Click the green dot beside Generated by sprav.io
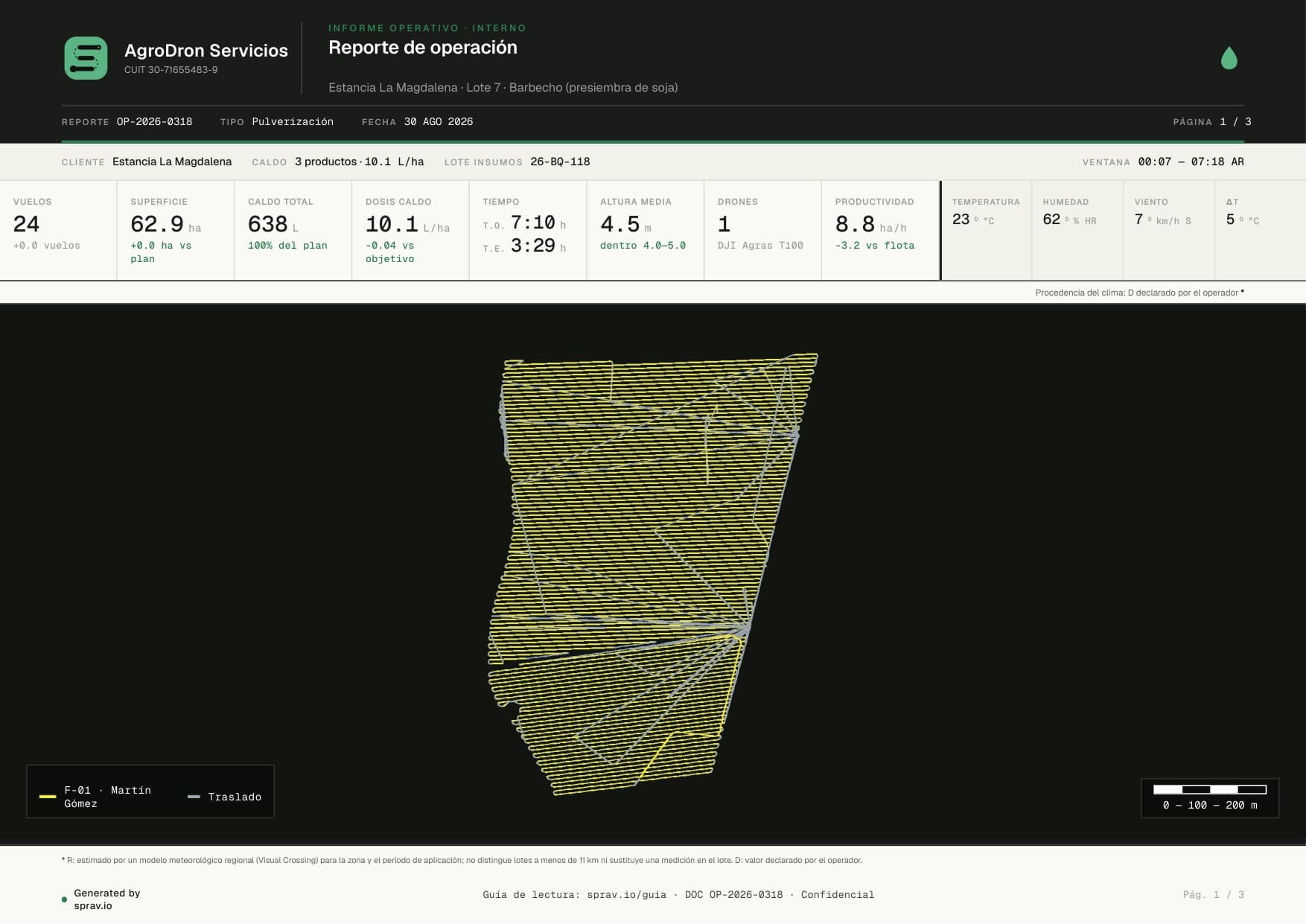 [64, 899]
